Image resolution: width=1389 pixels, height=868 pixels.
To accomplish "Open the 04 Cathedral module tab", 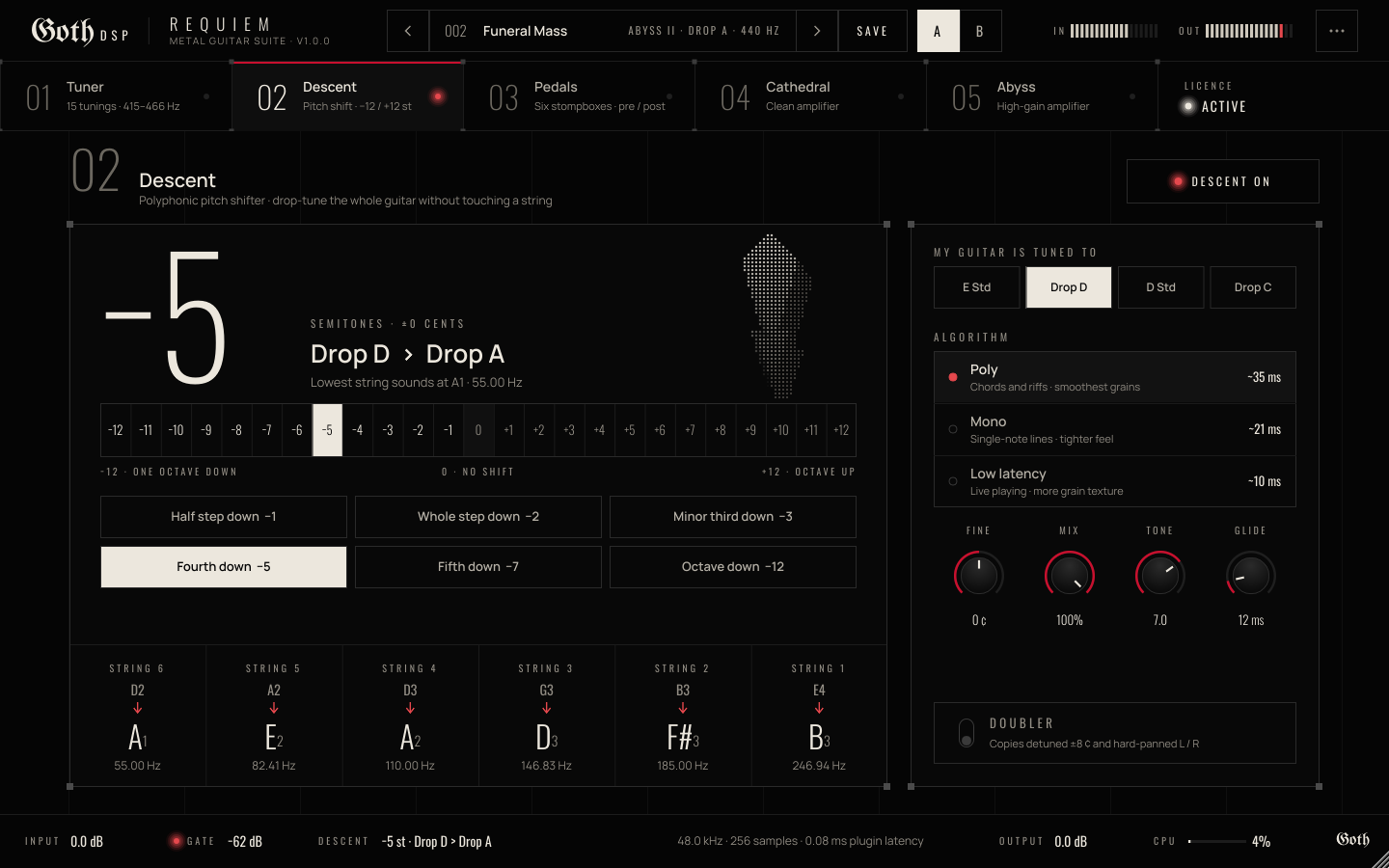I will tap(810, 96).
